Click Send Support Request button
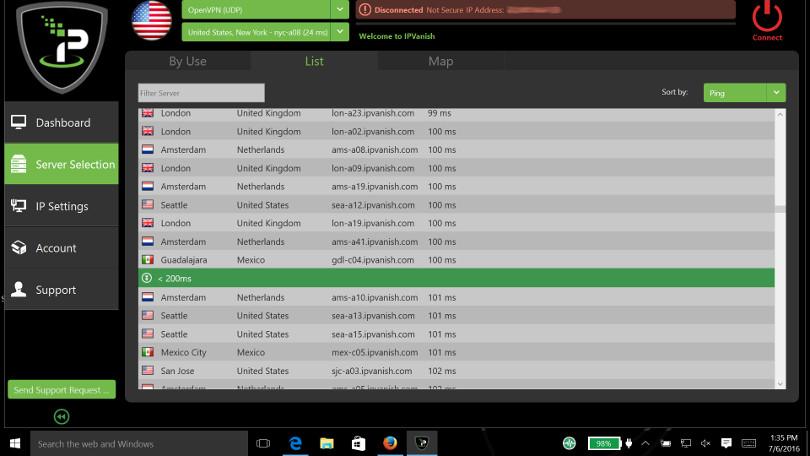The height and width of the screenshot is (456, 810). coord(61,389)
